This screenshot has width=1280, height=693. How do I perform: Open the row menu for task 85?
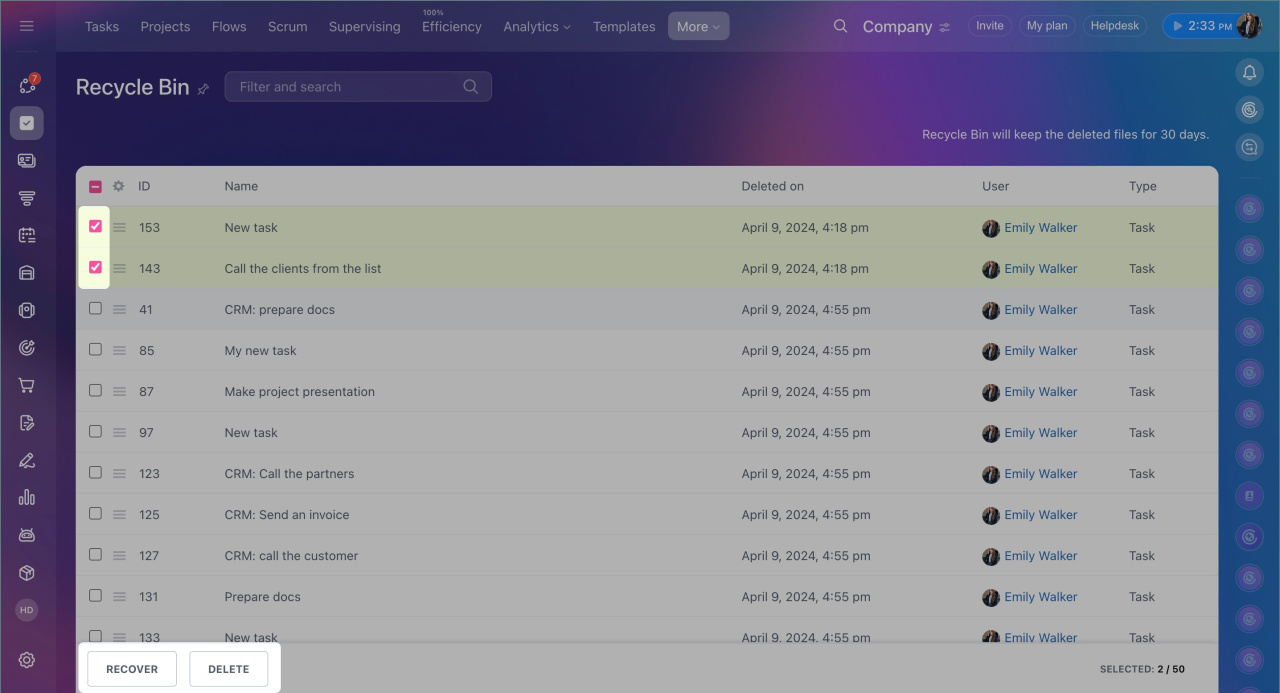click(x=119, y=351)
